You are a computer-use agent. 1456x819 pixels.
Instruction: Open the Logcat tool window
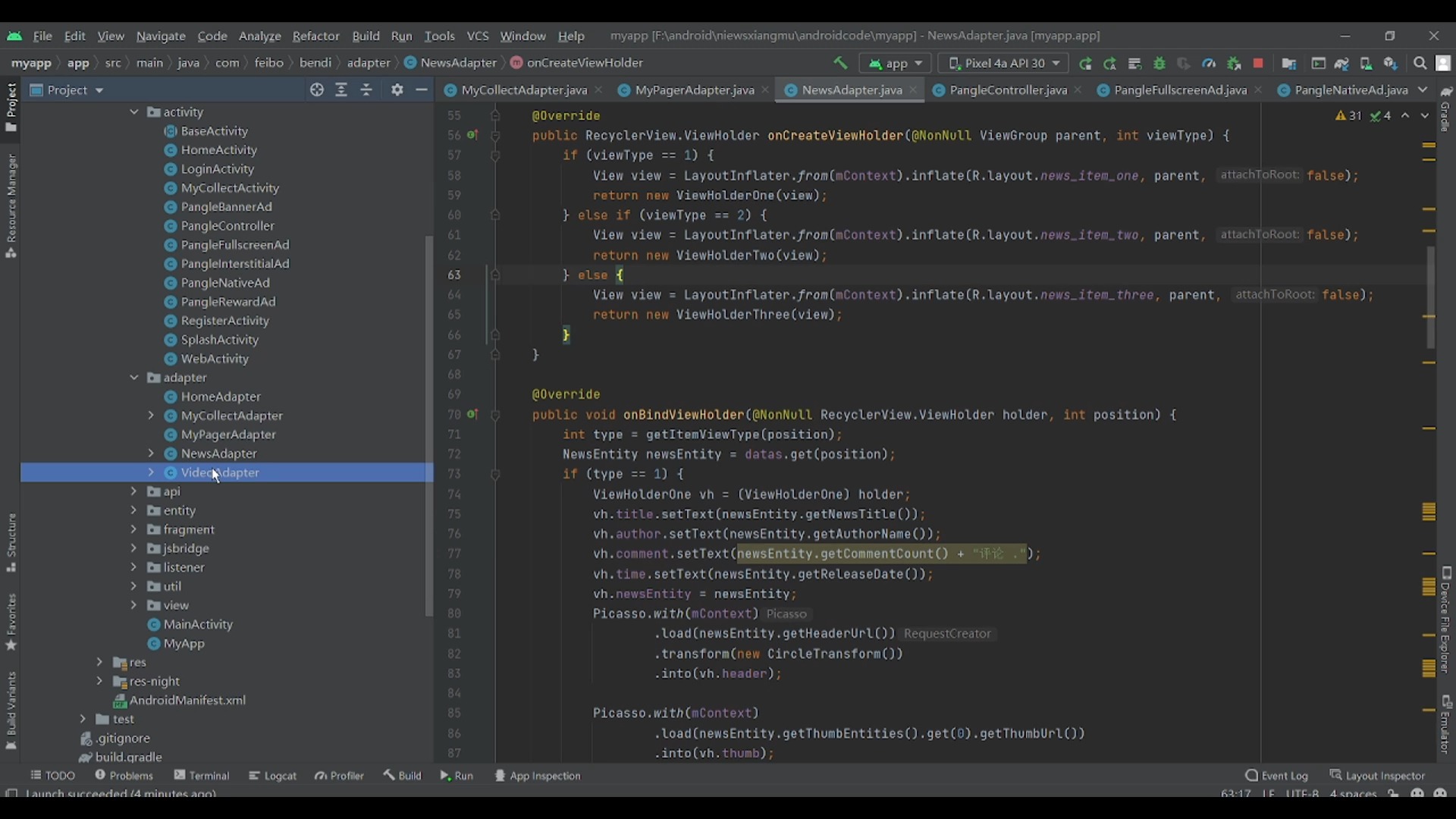272,776
